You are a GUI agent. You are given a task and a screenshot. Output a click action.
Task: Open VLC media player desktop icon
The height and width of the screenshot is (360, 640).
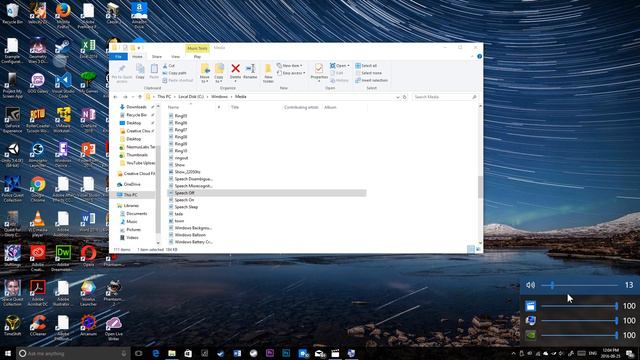(38, 224)
